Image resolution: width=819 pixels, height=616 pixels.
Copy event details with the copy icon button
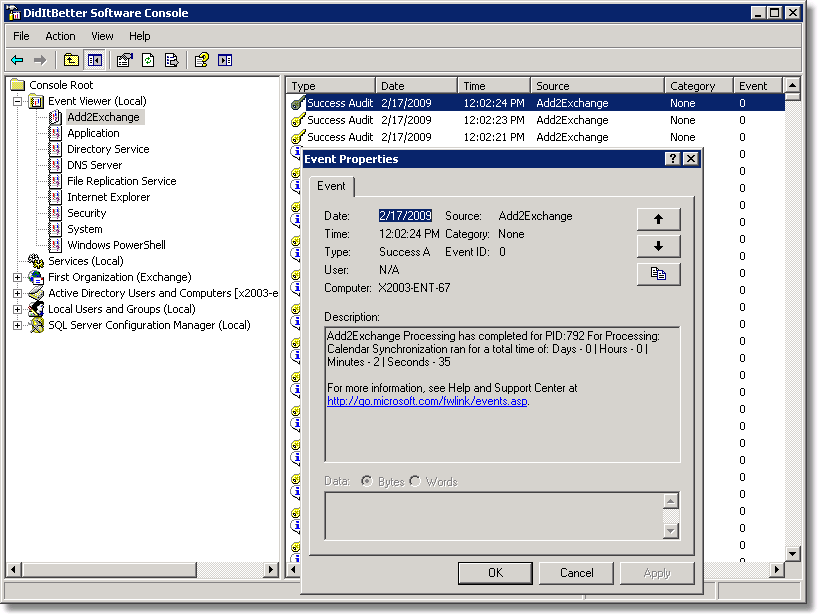[x=658, y=274]
